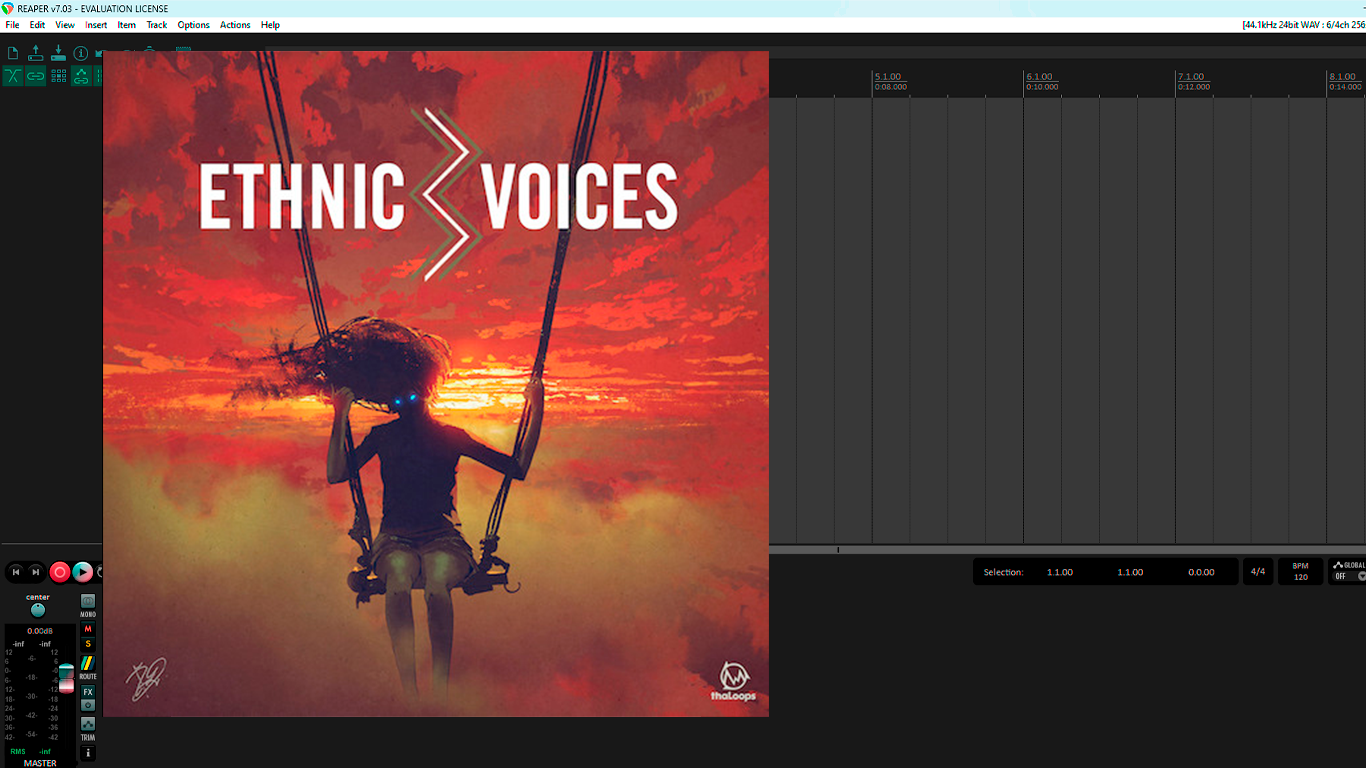Screen dimensions: 1366x768
Task: Click RMS -inf meter readout
Action: (31, 751)
